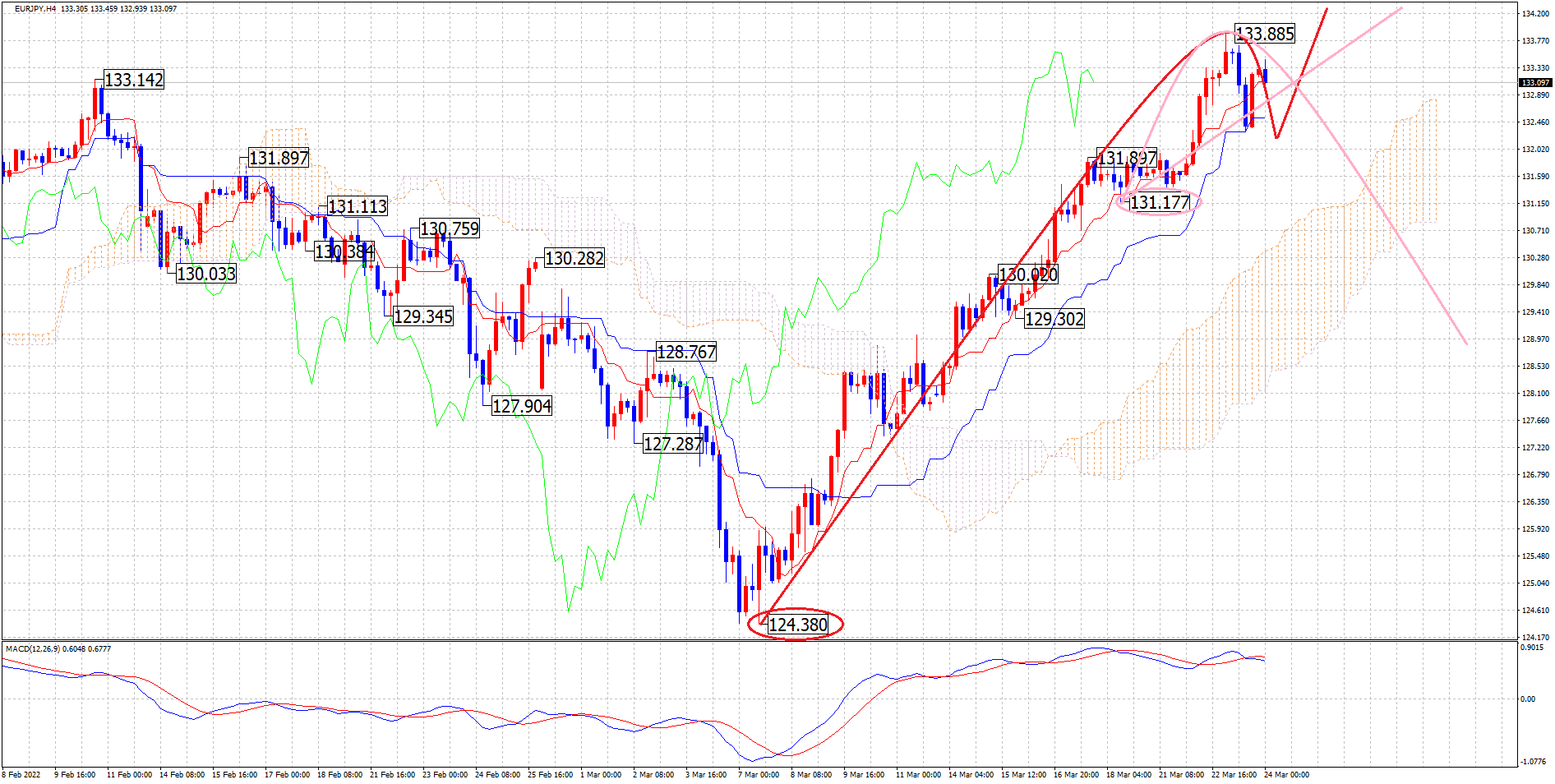Select the 129.345 price label
Screen dimensions: 1555x784
click(423, 316)
